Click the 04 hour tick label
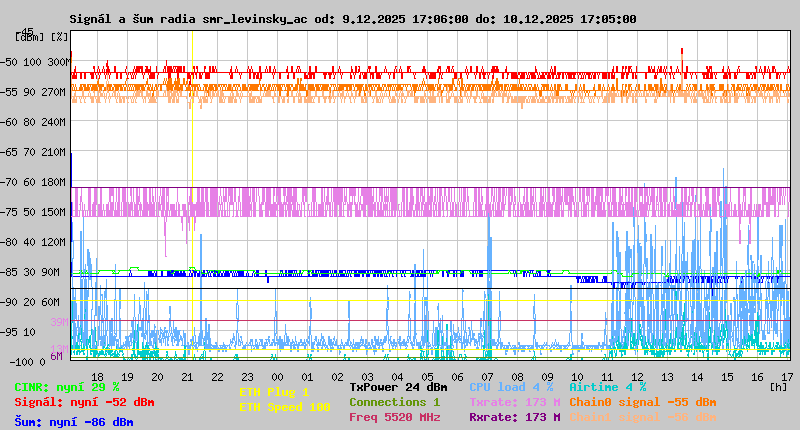 pos(397,377)
